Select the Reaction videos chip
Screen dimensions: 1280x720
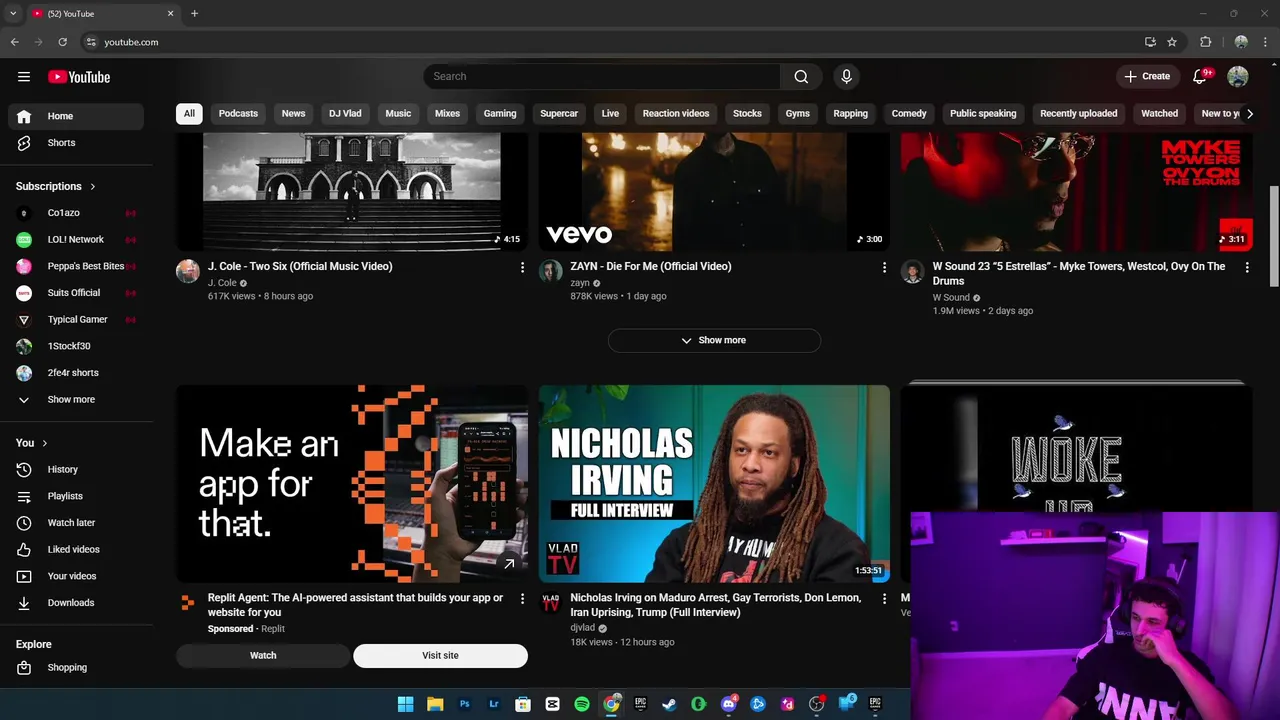676,113
